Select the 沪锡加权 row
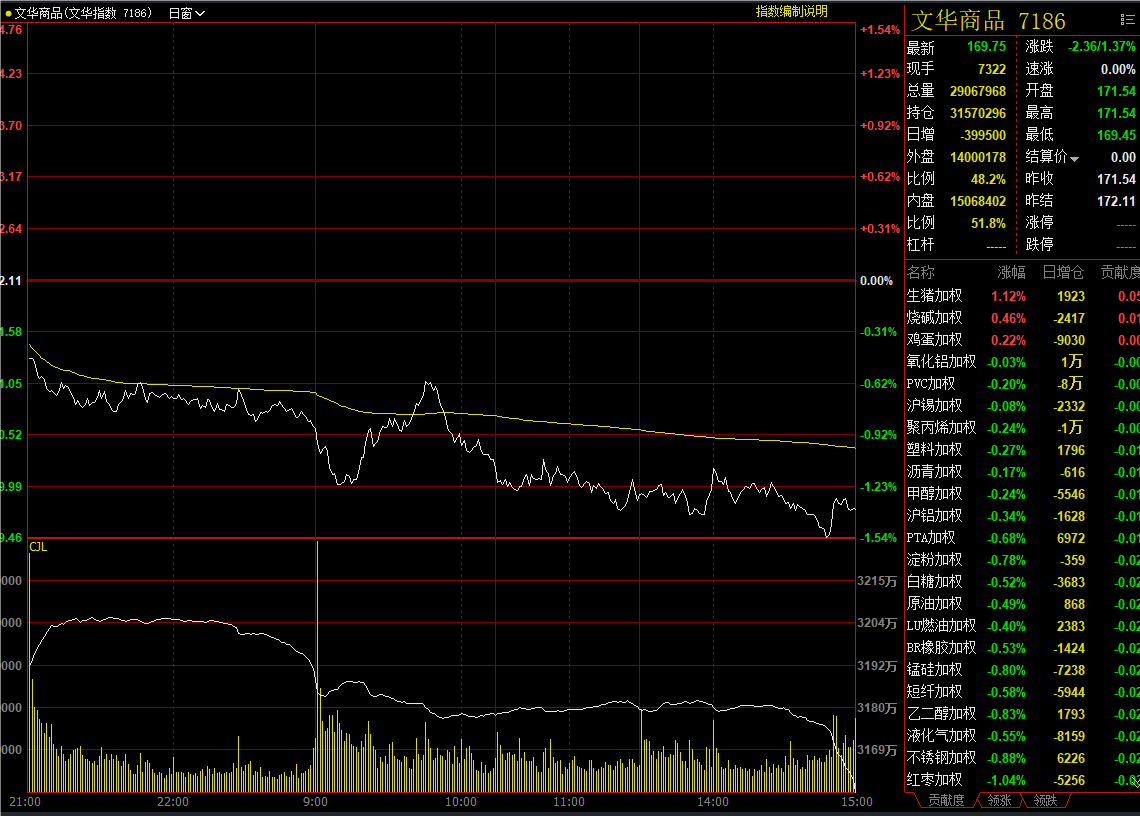The image size is (1140, 816). [934, 406]
